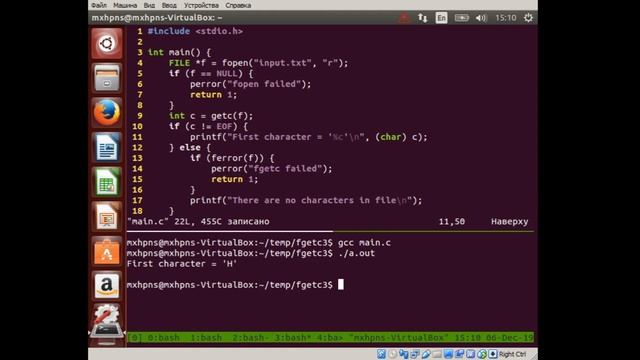This screenshot has width=640, height=360.
Task: Click the int c = getc(f); line
Action: click(x=211, y=116)
